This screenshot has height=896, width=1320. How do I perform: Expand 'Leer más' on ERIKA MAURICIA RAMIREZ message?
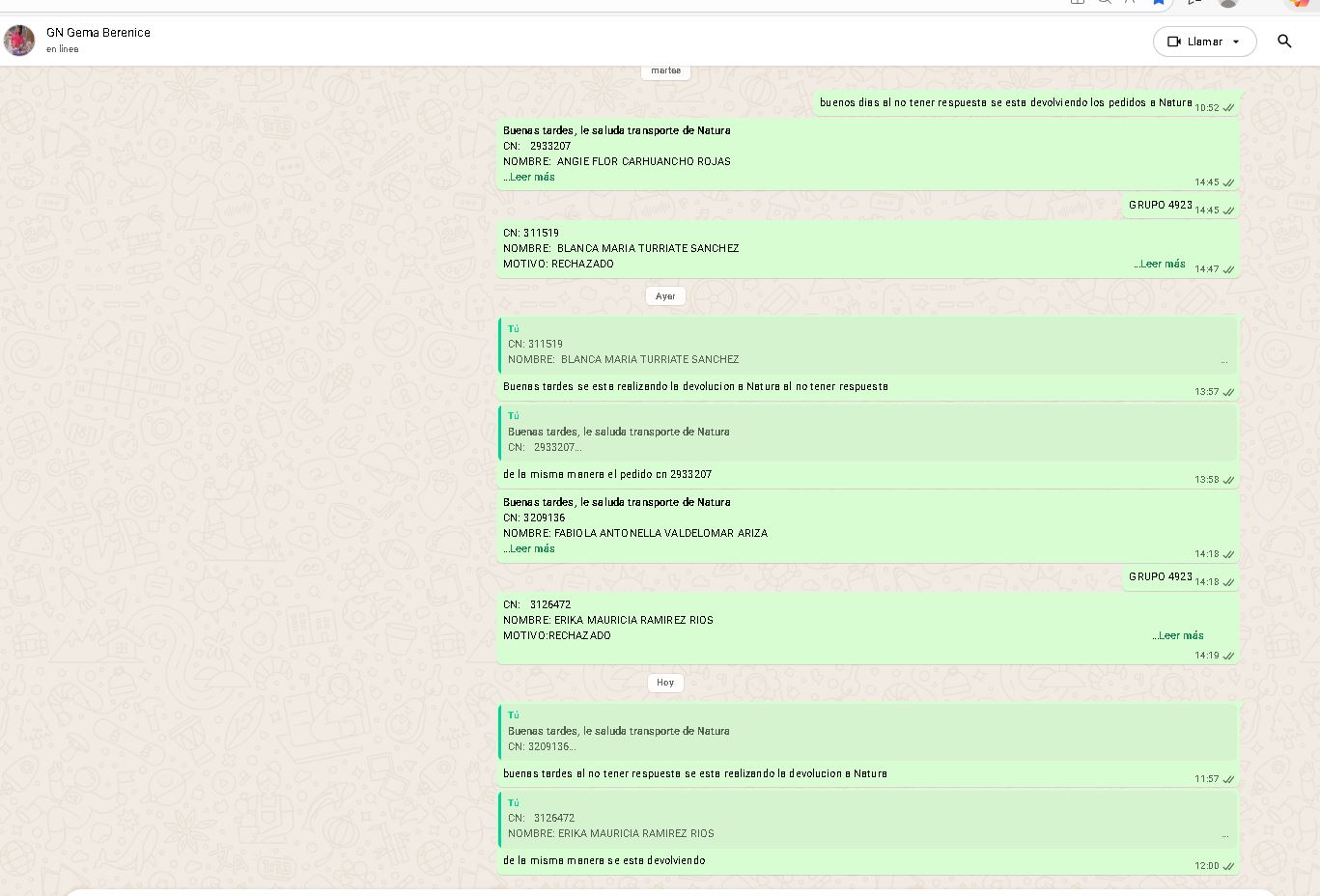1180,635
